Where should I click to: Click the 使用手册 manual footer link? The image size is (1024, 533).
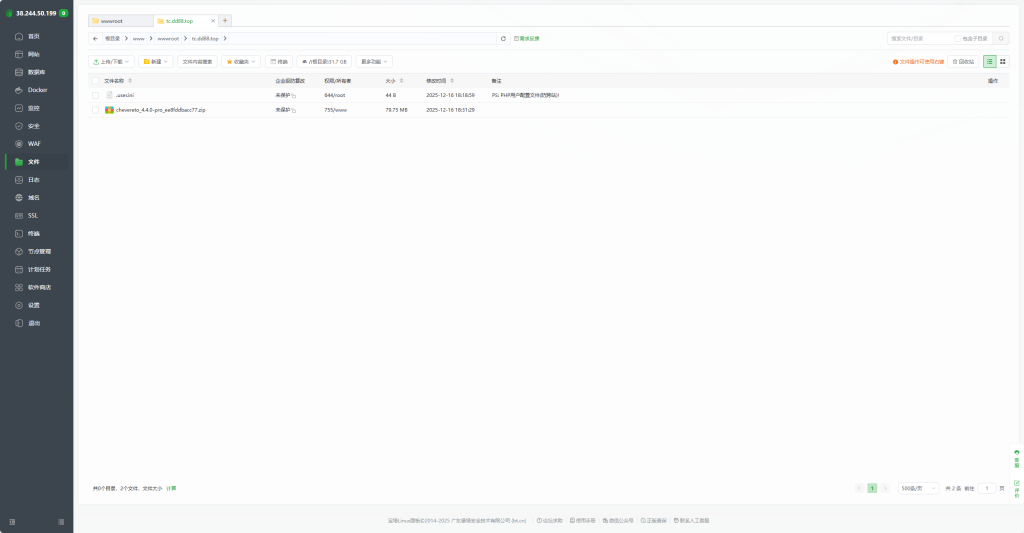(583, 521)
